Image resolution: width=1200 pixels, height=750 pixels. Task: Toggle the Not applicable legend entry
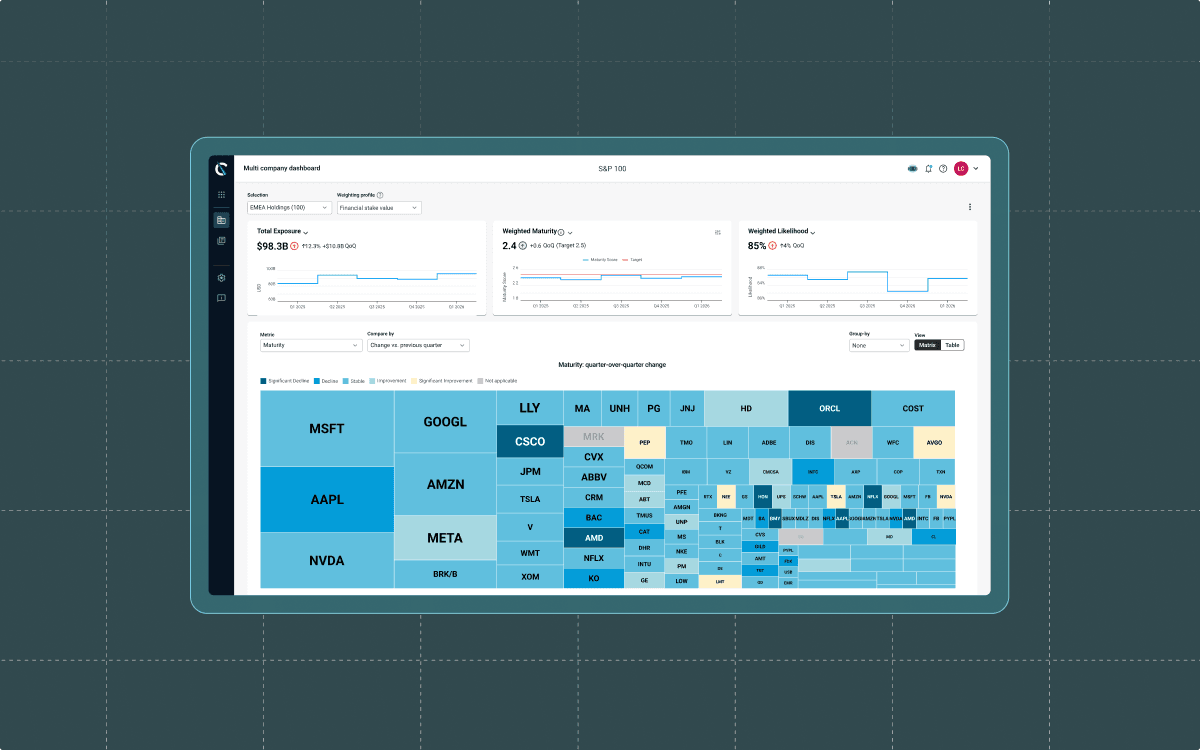tap(497, 381)
